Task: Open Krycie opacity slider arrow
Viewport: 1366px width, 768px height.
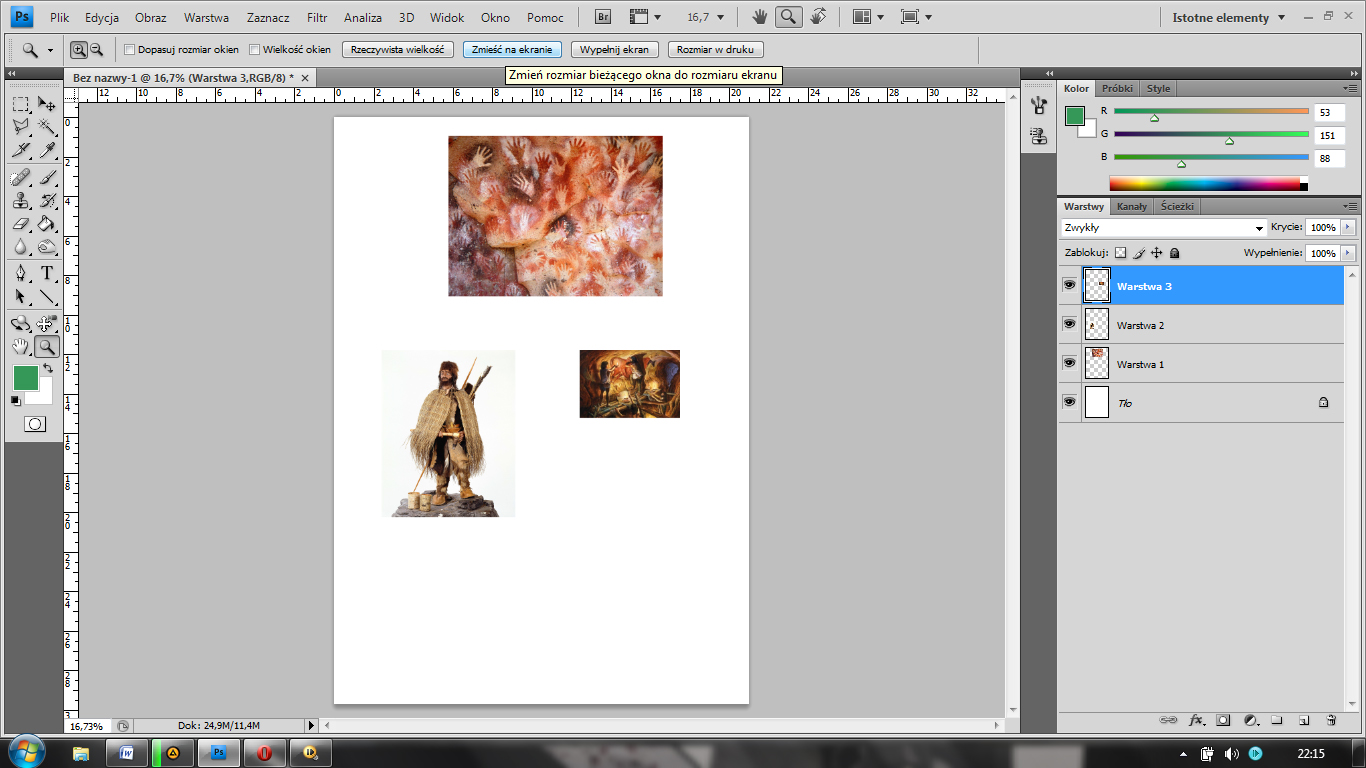Action: pyautogui.click(x=1347, y=228)
